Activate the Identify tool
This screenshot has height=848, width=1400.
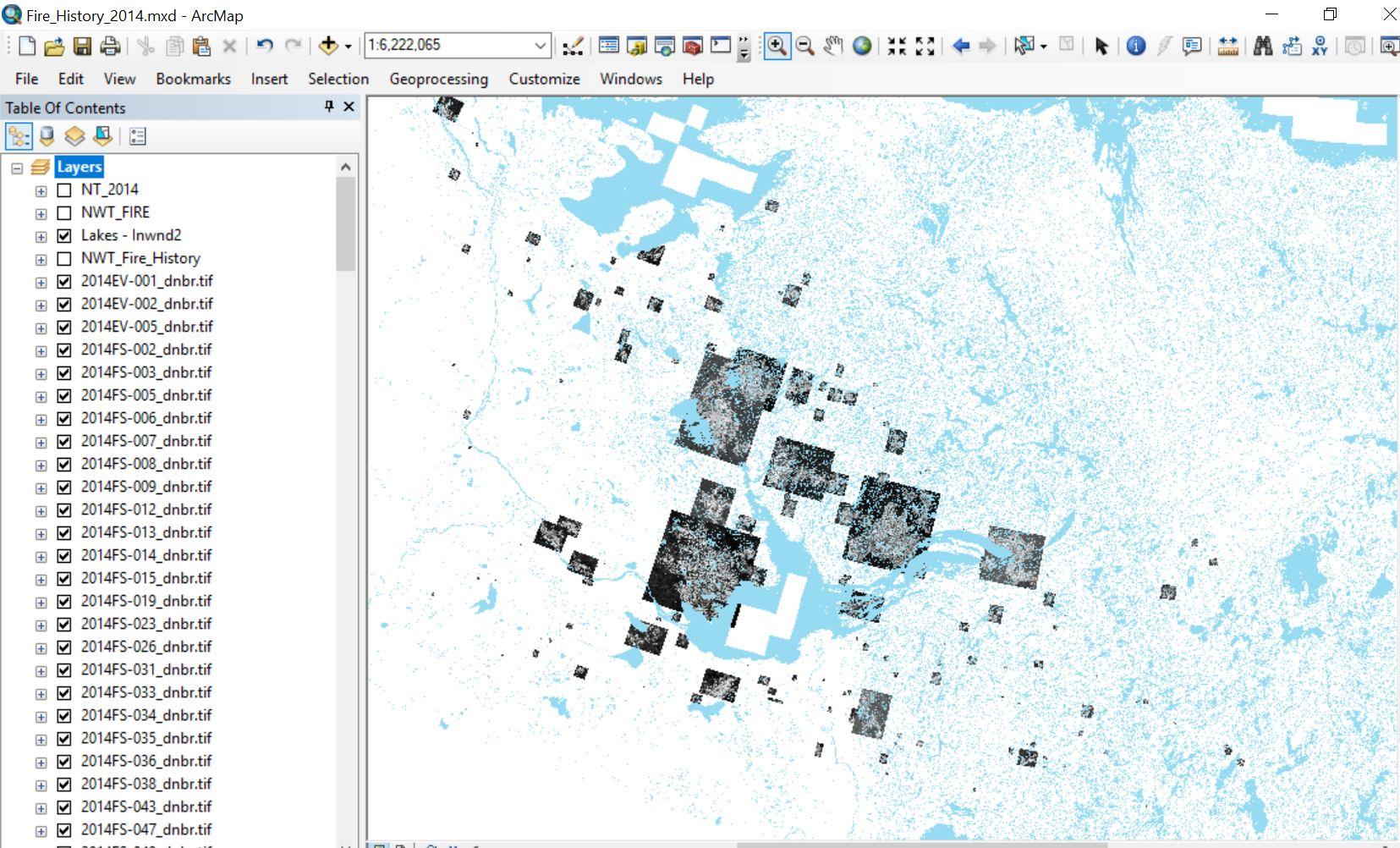pyautogui.click(x=1136, y=46)
